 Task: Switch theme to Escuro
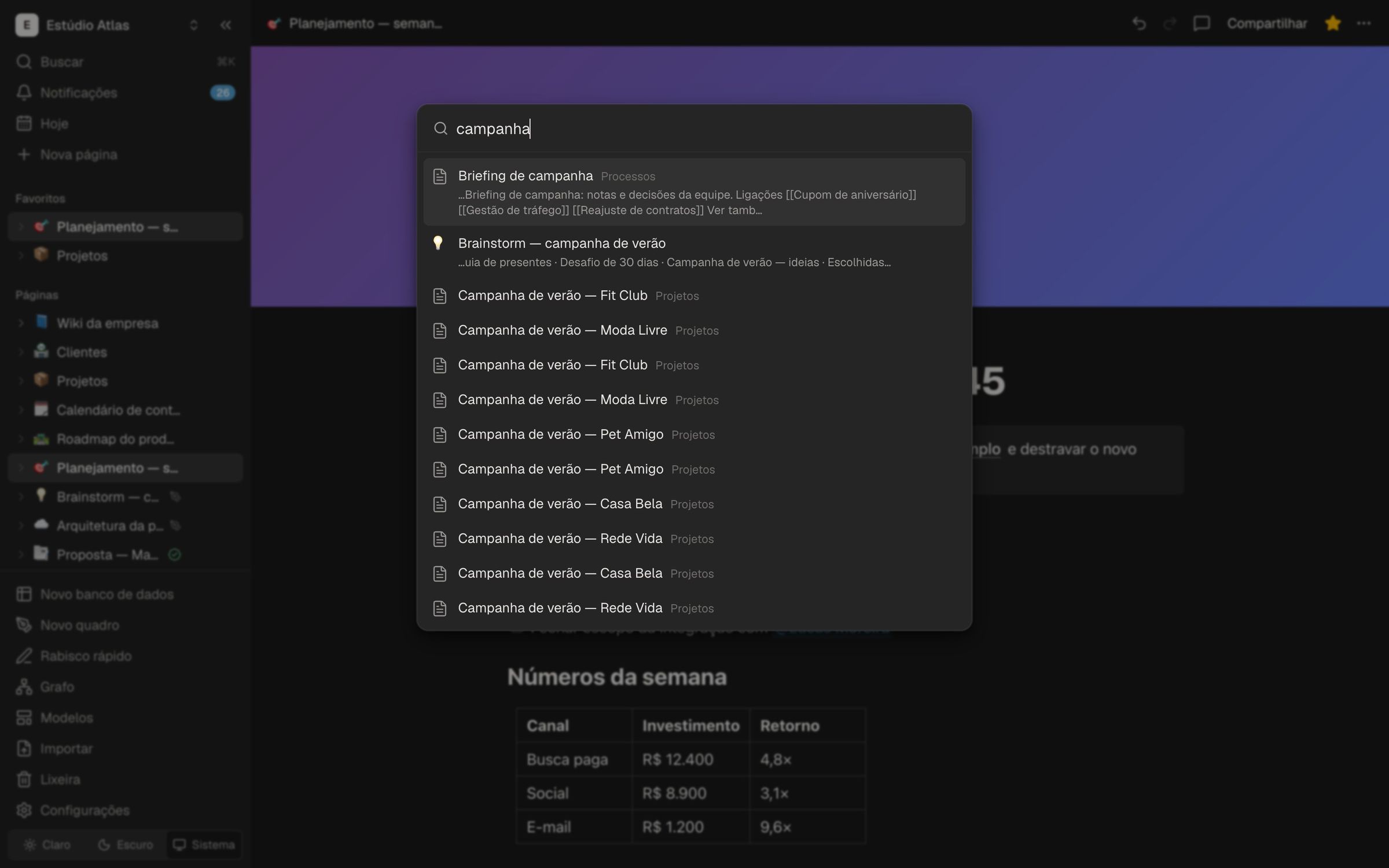pyautogui.click(x=126, y=845)
